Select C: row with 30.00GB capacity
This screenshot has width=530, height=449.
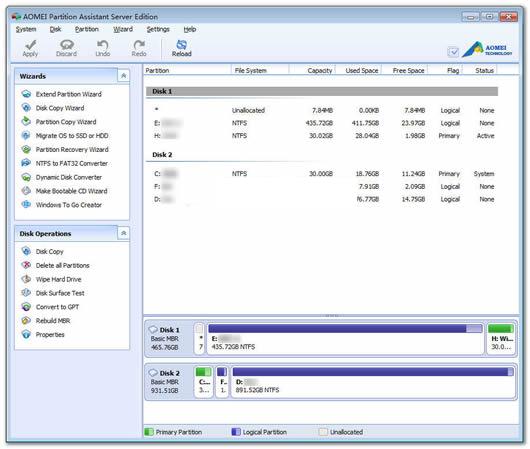(x=322, y=174)
